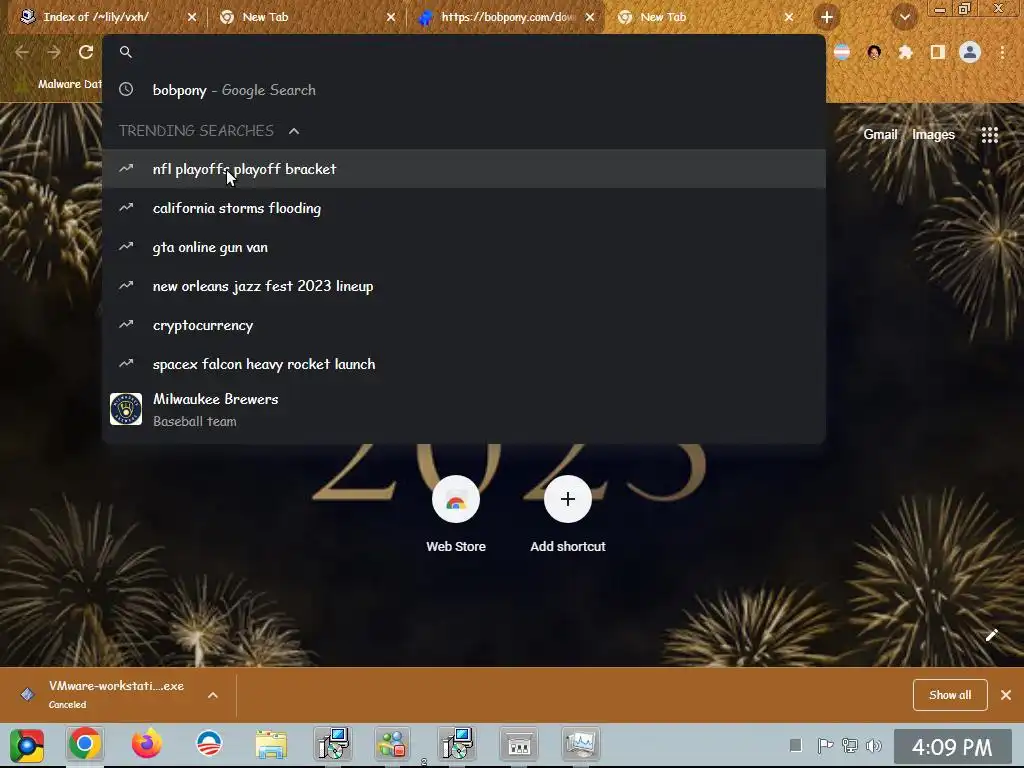The height and width of the screenshot is (768, 1024).
Task: Choose nfl playoffs playoff bracket suggestion
Action: [464, 169]
